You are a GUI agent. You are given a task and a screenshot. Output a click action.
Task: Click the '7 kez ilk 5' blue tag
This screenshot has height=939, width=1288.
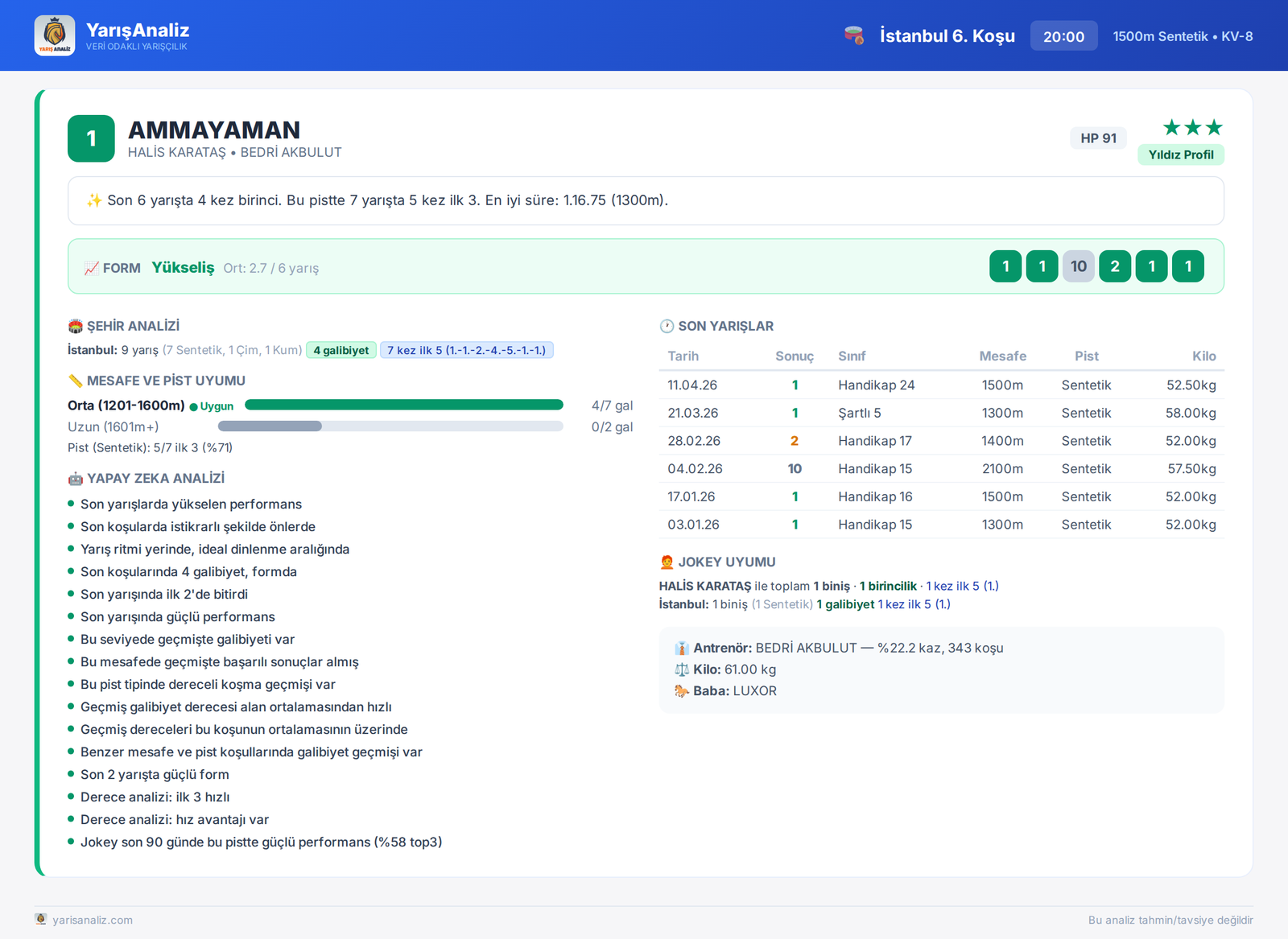[x=467, y=350]
